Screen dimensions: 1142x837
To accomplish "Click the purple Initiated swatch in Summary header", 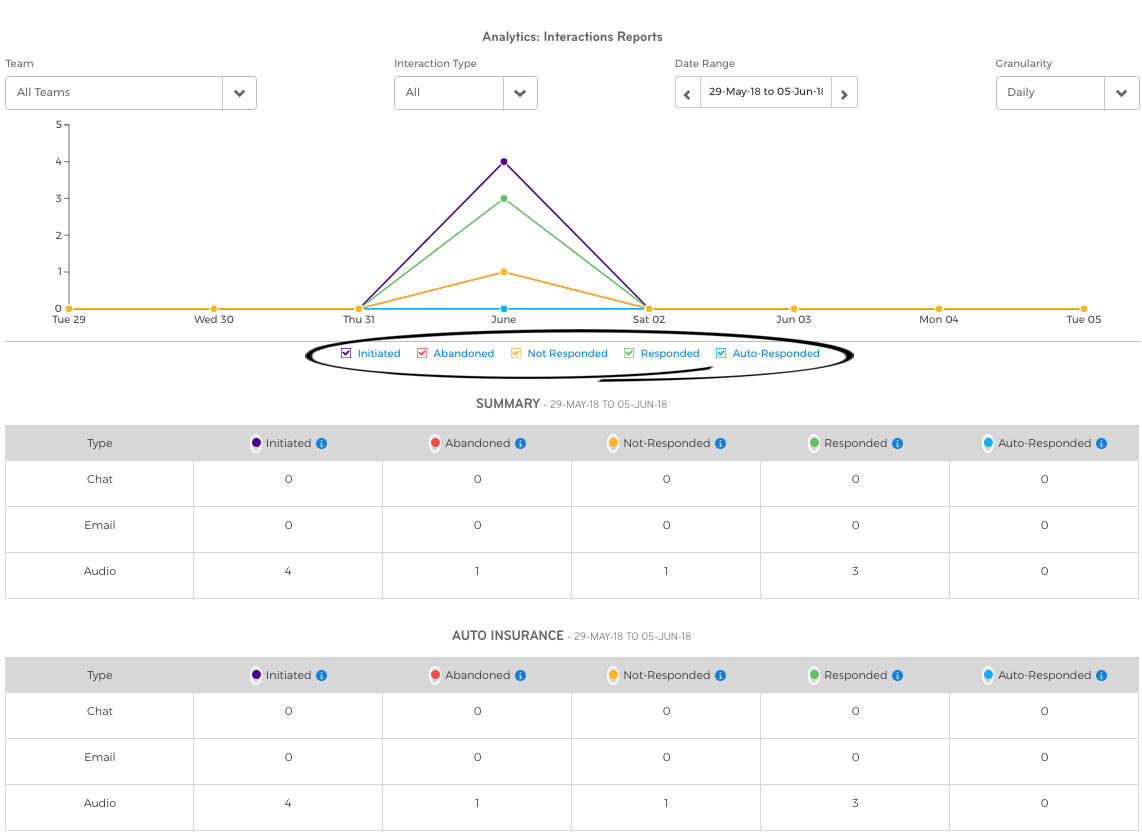I will click(x=256, y=443).
